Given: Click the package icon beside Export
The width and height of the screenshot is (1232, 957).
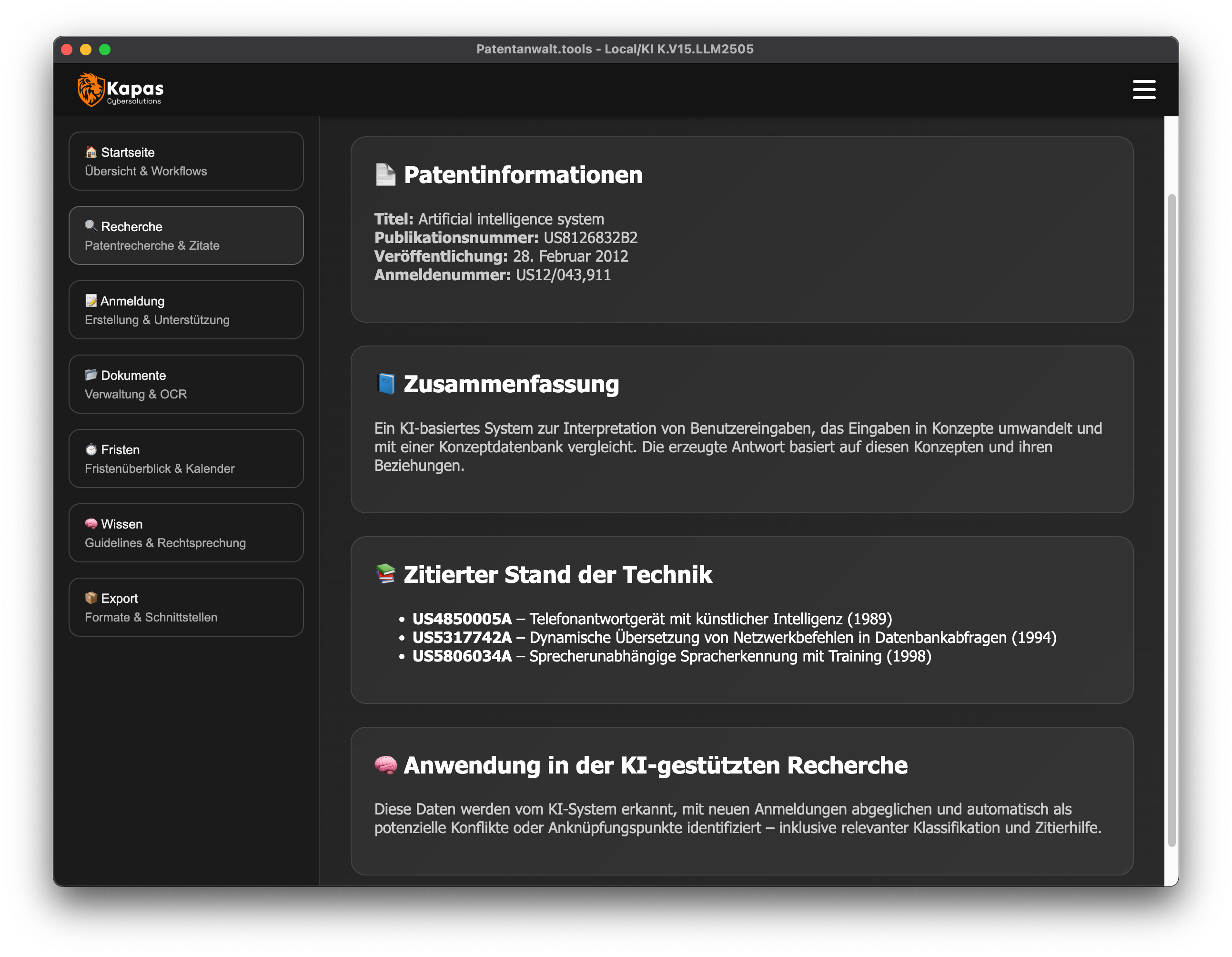Looking at the screenshot, I should 91,598.
